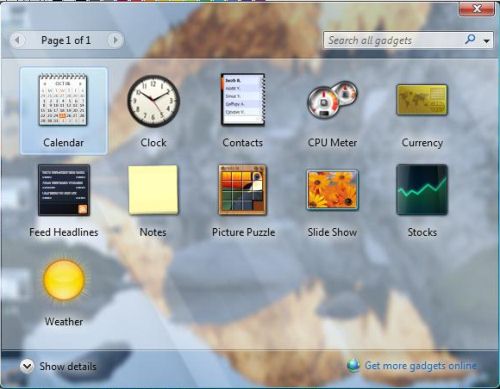
Task: Go to the previous gadgets page
Action: click(x=17, y=40)
